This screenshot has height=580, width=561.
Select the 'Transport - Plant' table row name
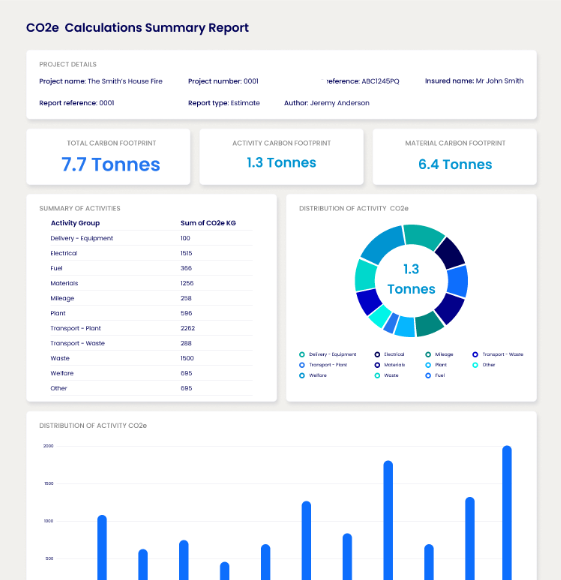point(75,328)
